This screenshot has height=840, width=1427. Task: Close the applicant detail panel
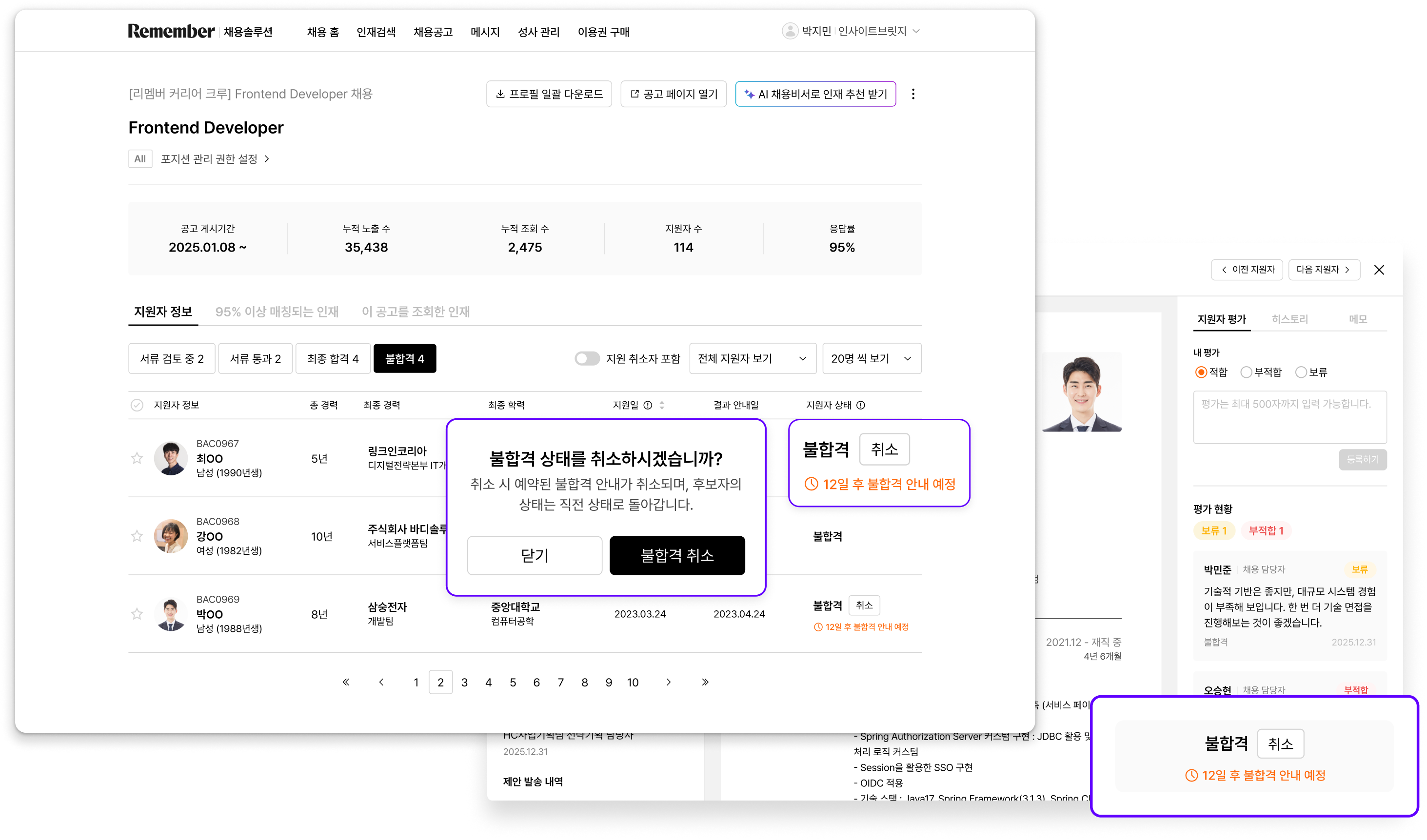pos(1379,270)
